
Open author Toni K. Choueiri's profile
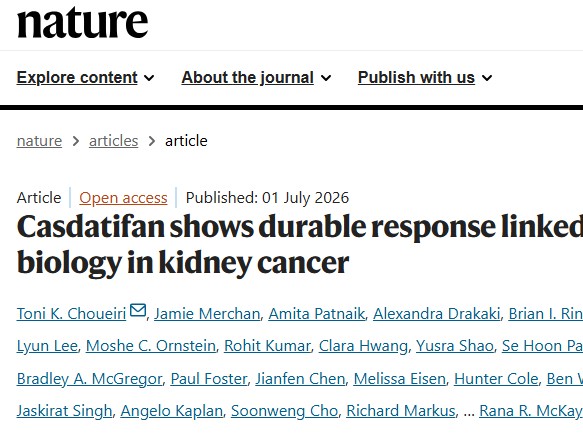click(71, 314)
